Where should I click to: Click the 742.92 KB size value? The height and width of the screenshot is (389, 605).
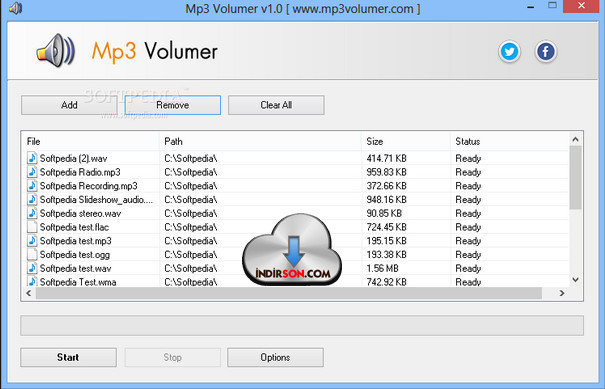click(386, 282)
